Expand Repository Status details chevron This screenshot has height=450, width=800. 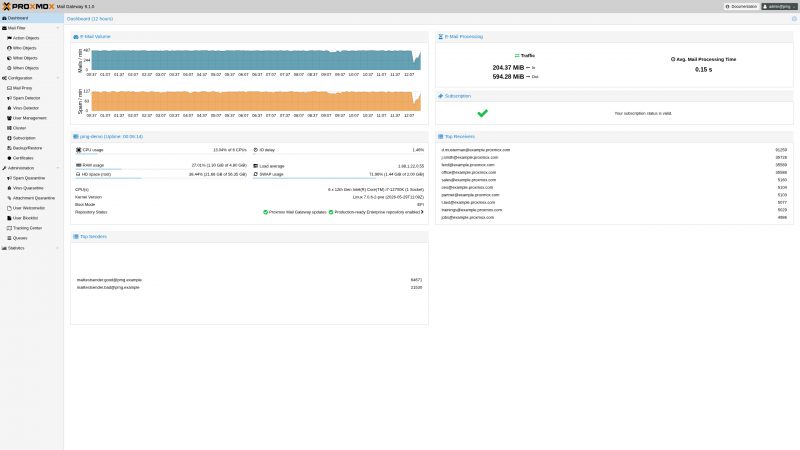pyautogui.click(x=422, y=212)
